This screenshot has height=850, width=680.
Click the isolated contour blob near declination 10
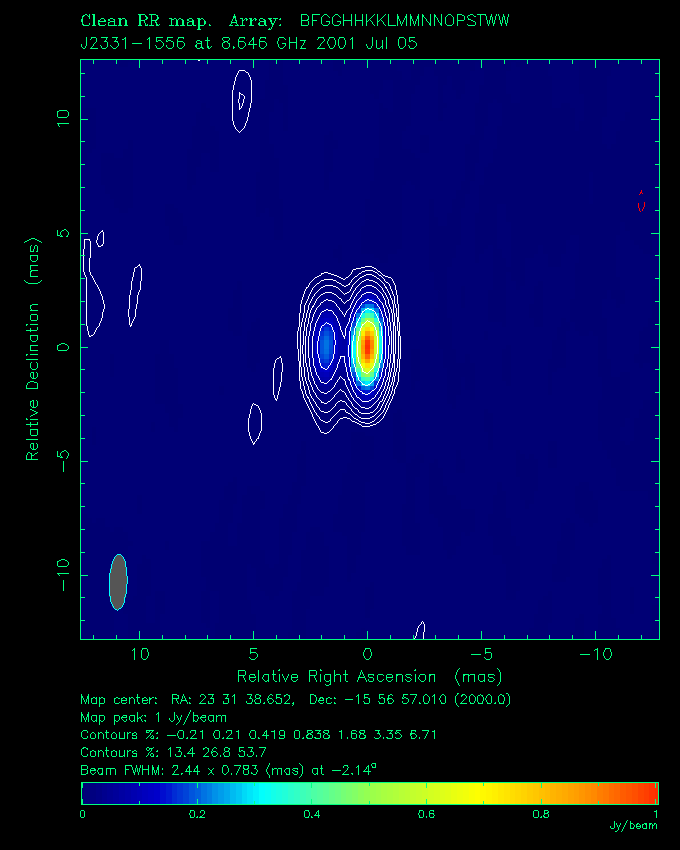click(242, 101)
